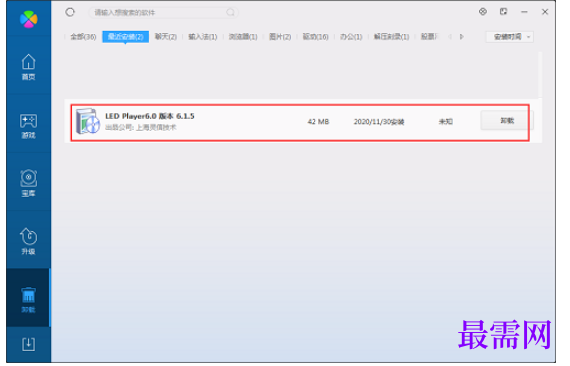Switch to the 全部(36) tab

(83, 37)
